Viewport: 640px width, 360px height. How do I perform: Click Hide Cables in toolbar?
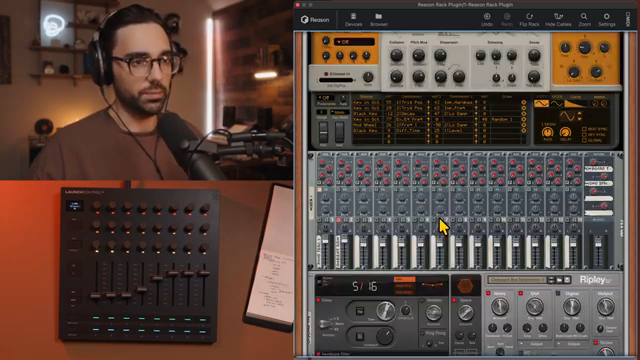pyautogui.click(x=558, y=20)
